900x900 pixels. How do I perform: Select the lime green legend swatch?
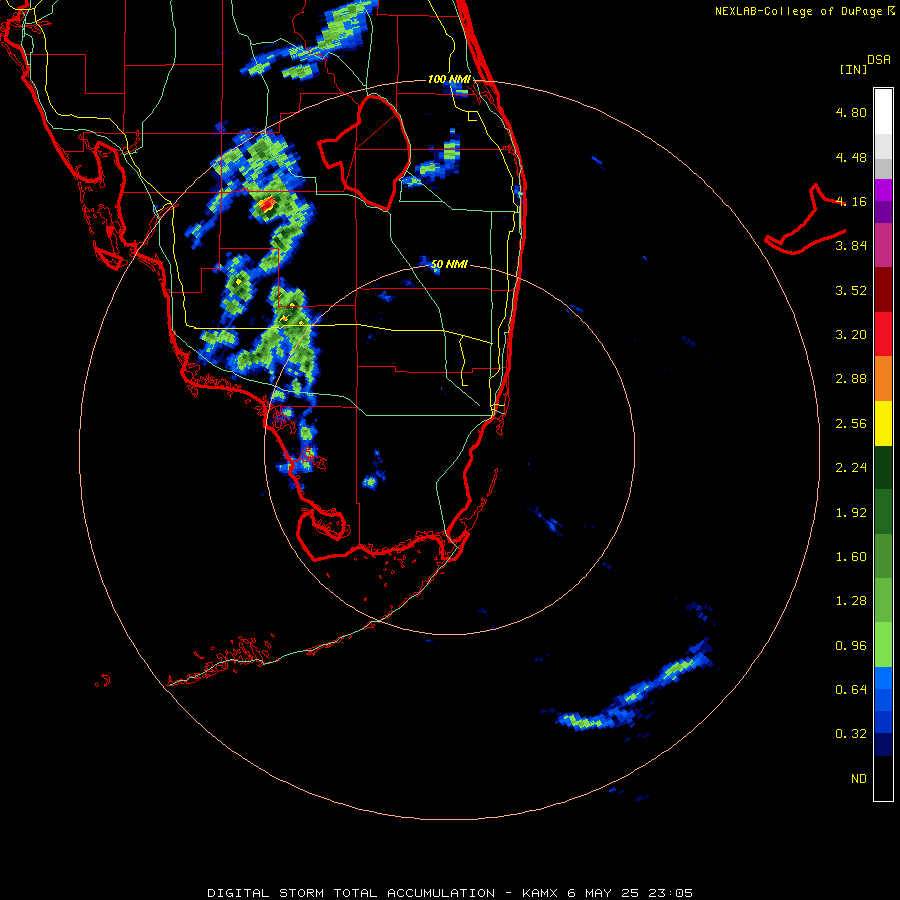883,645
